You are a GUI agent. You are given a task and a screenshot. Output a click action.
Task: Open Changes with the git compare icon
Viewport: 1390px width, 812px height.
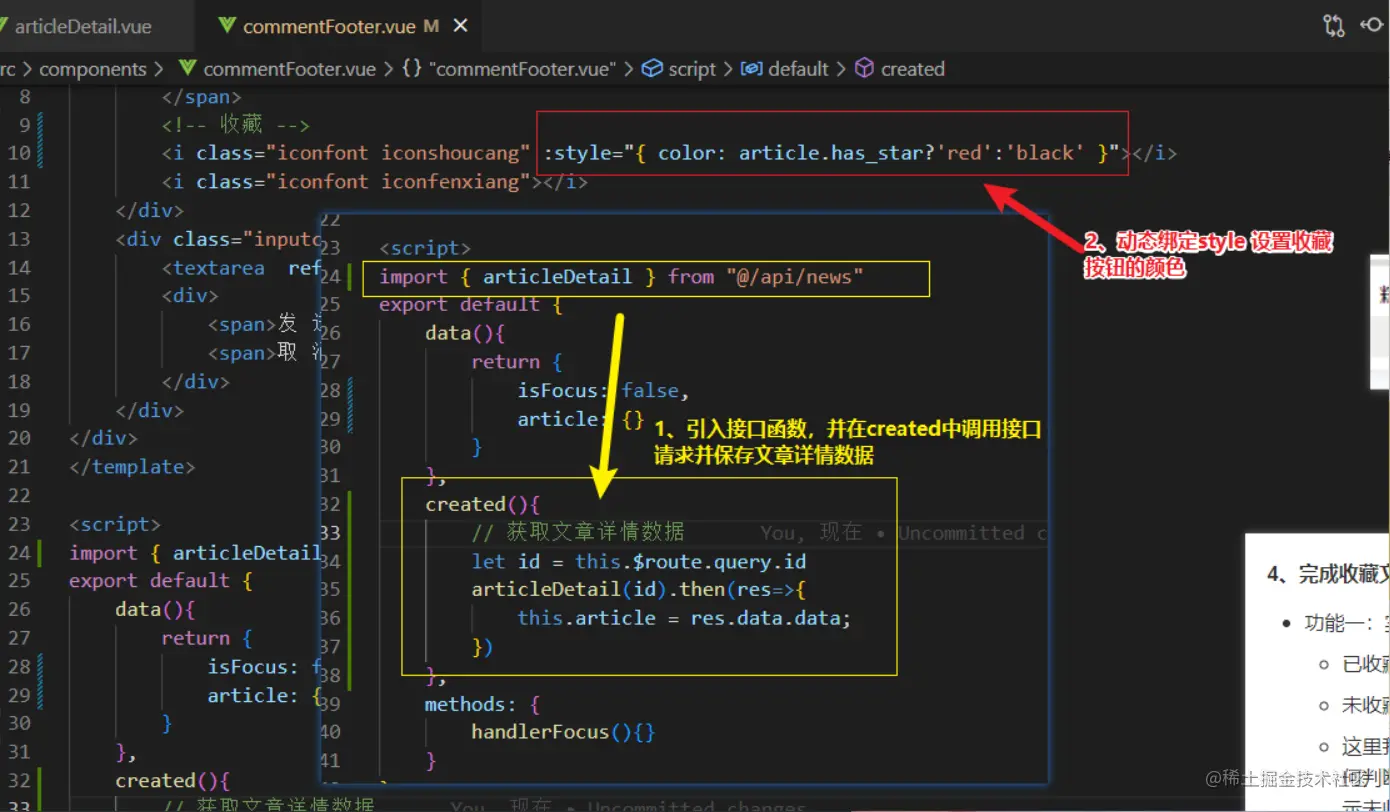[1334, 26]
